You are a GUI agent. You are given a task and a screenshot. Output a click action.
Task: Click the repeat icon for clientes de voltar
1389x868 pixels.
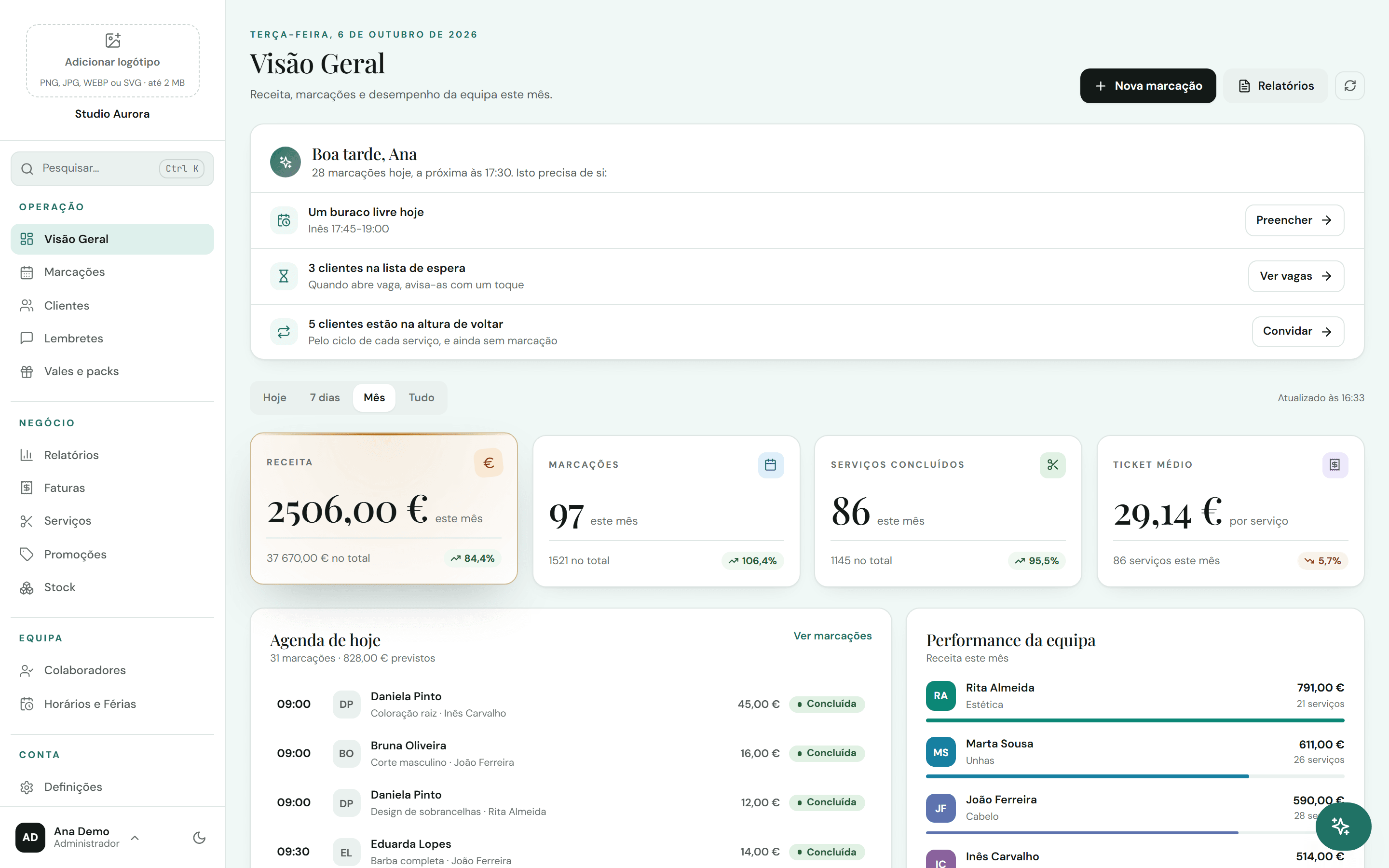click(284, 332)
